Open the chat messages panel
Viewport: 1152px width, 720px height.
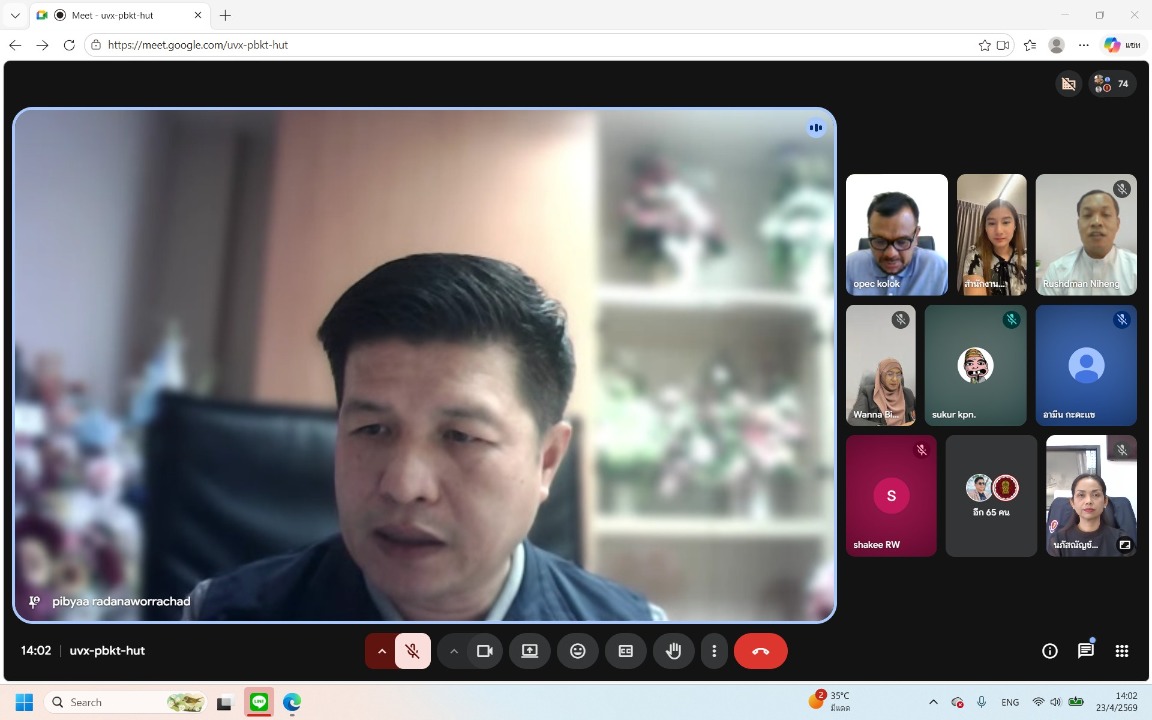[1086, 651]
